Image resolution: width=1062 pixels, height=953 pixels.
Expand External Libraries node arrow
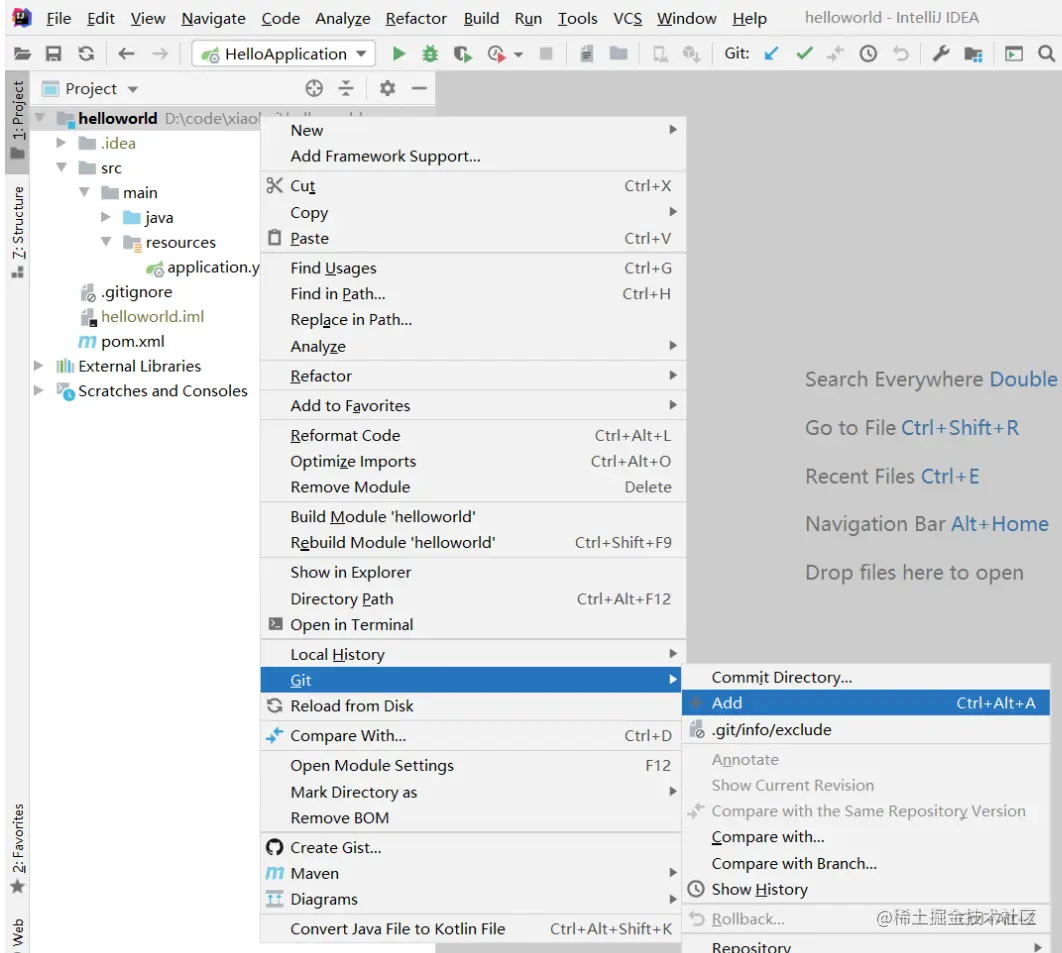(x=39, y=366)
